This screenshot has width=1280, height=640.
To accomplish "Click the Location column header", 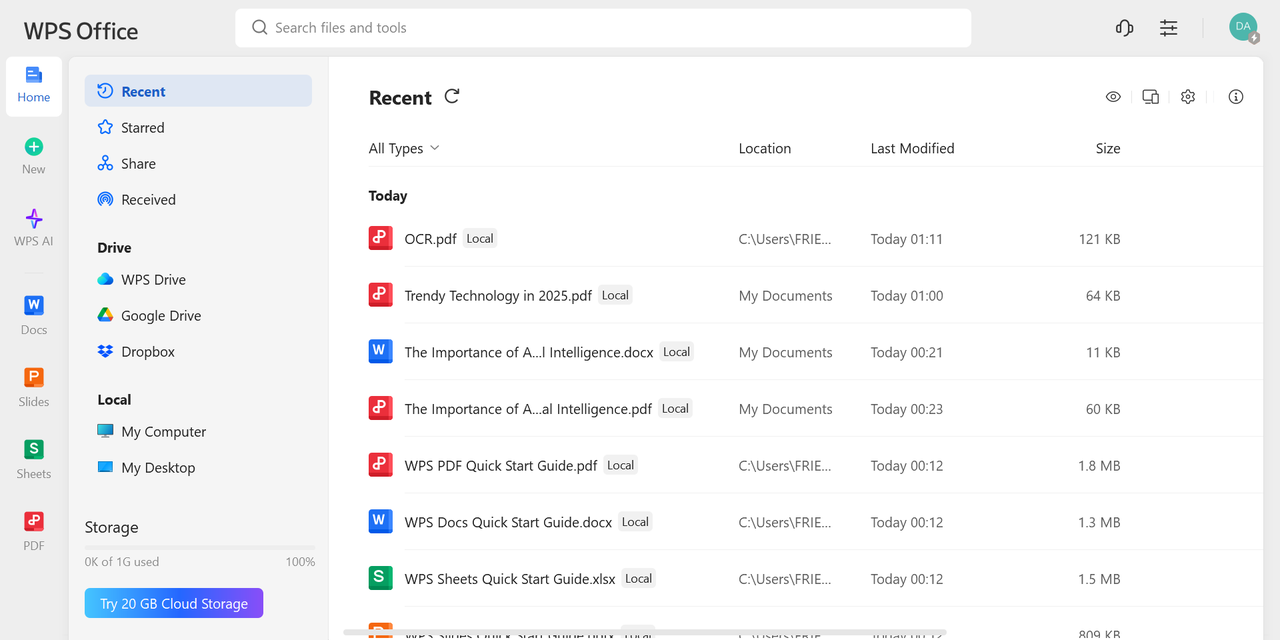I will [765, 148].
